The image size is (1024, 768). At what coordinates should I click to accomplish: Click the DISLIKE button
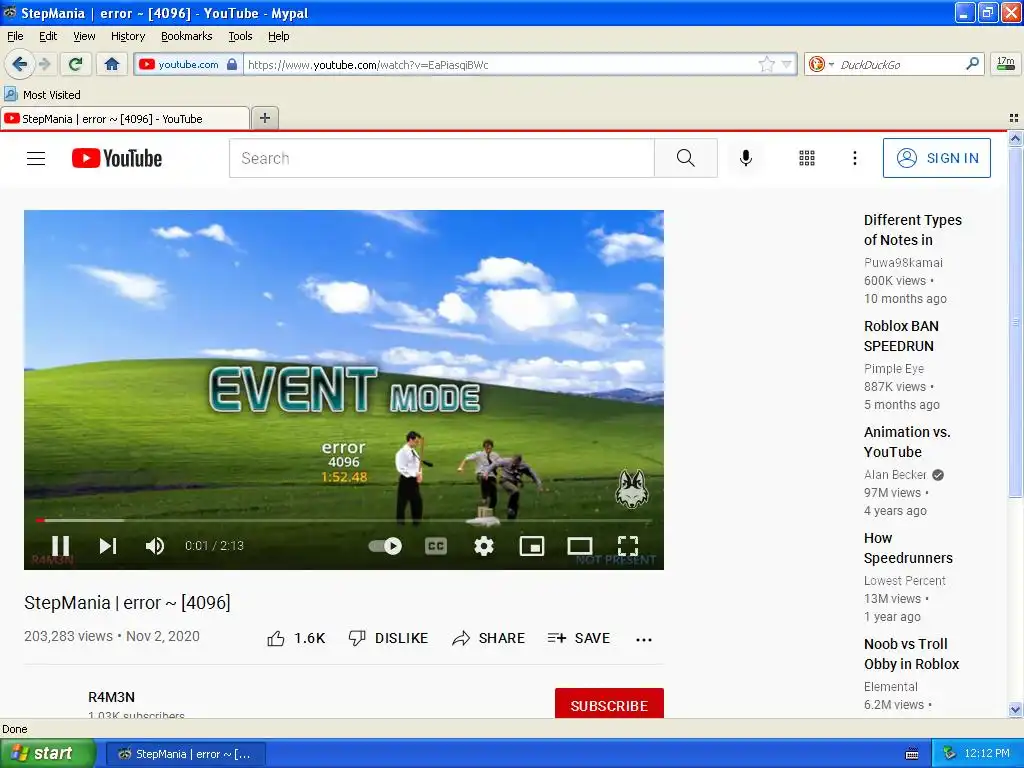tap(388, 638)
